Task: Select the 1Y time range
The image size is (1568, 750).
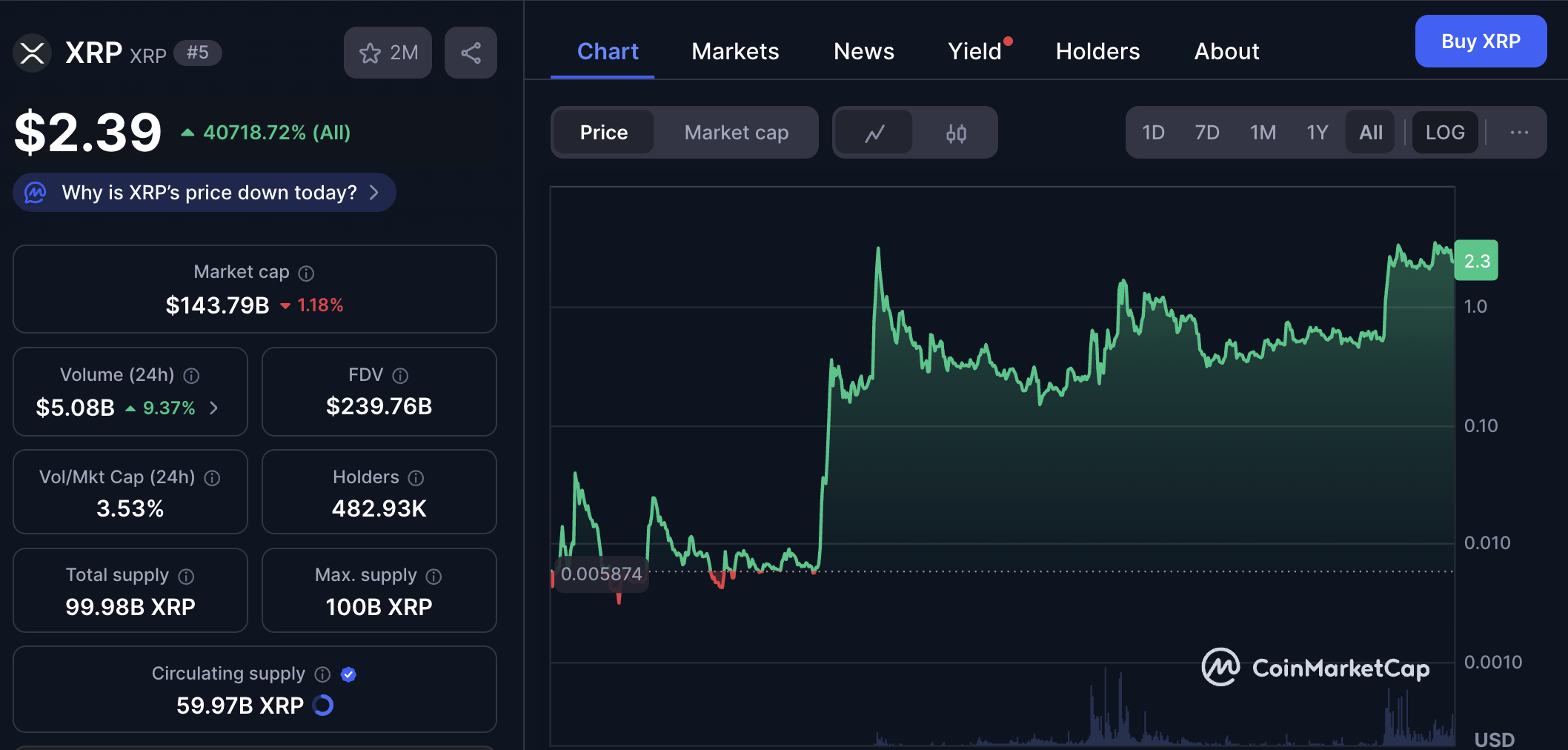Action: pos(1317,133)
